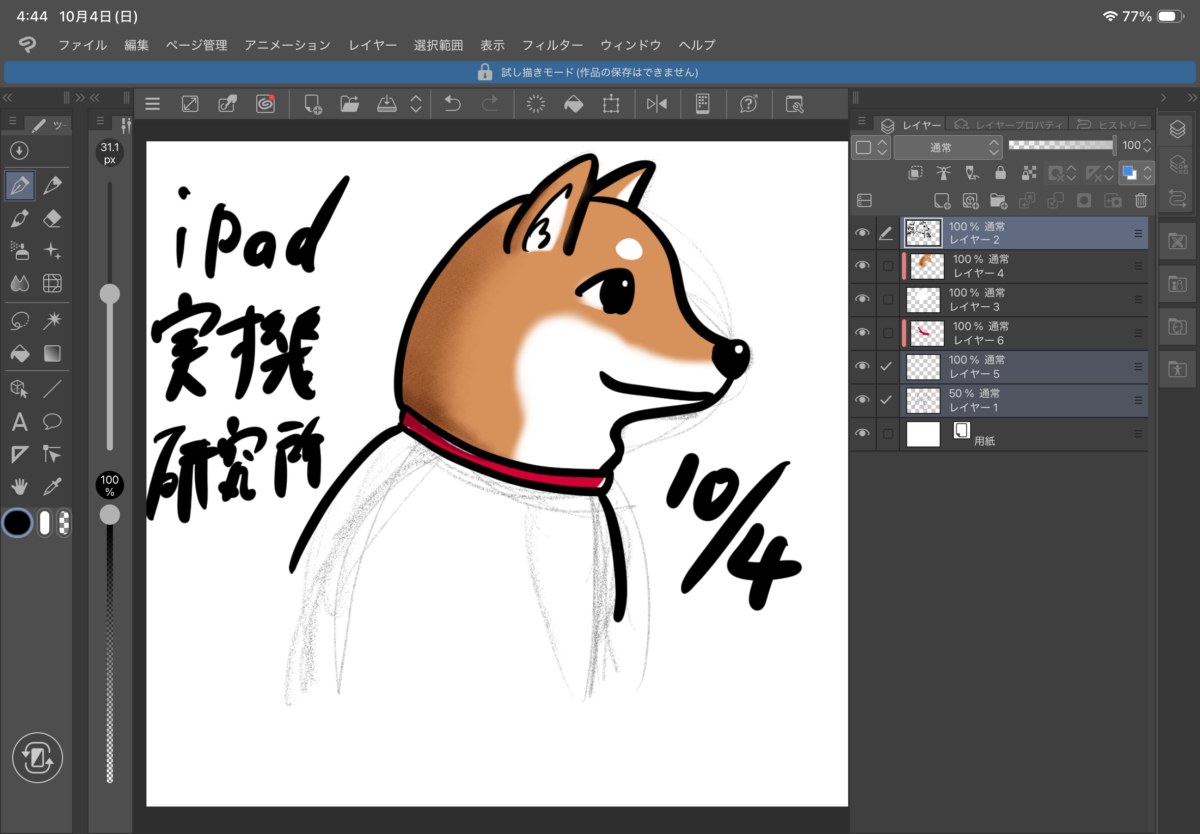Select the Decoration sparkle tool
Screen dimensions: 1200x834
[53, 250]
